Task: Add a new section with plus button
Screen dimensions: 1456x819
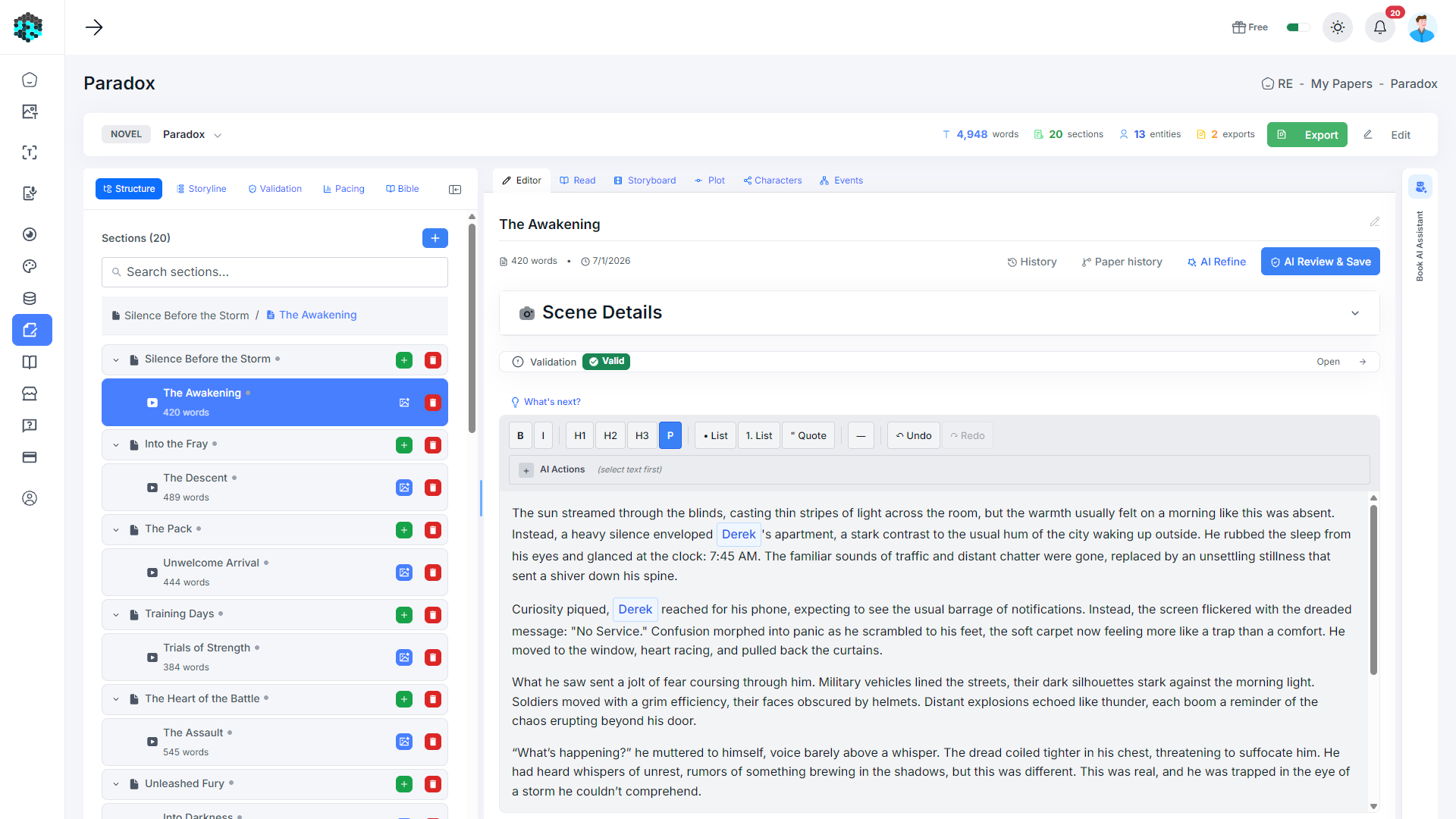Action: (x=435, y=238)
